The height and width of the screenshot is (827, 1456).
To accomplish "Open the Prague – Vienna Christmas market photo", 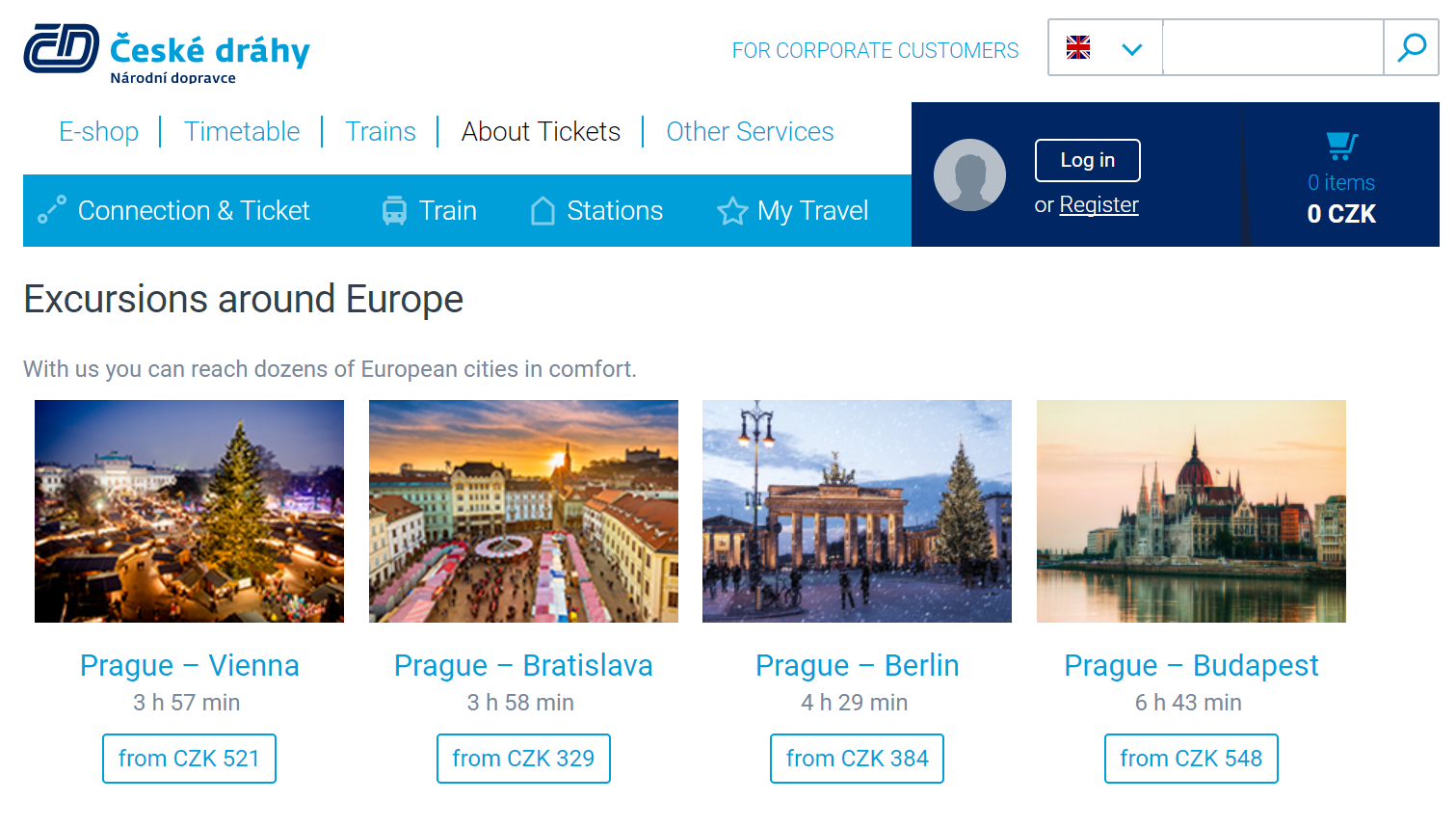I will (189, 511).
